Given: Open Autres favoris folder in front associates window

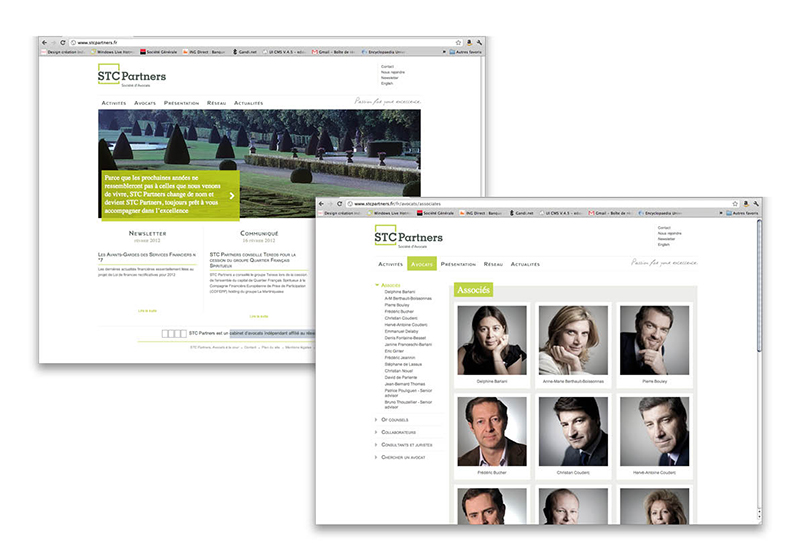Looking at the screenshot, I should tap(742, 213).
